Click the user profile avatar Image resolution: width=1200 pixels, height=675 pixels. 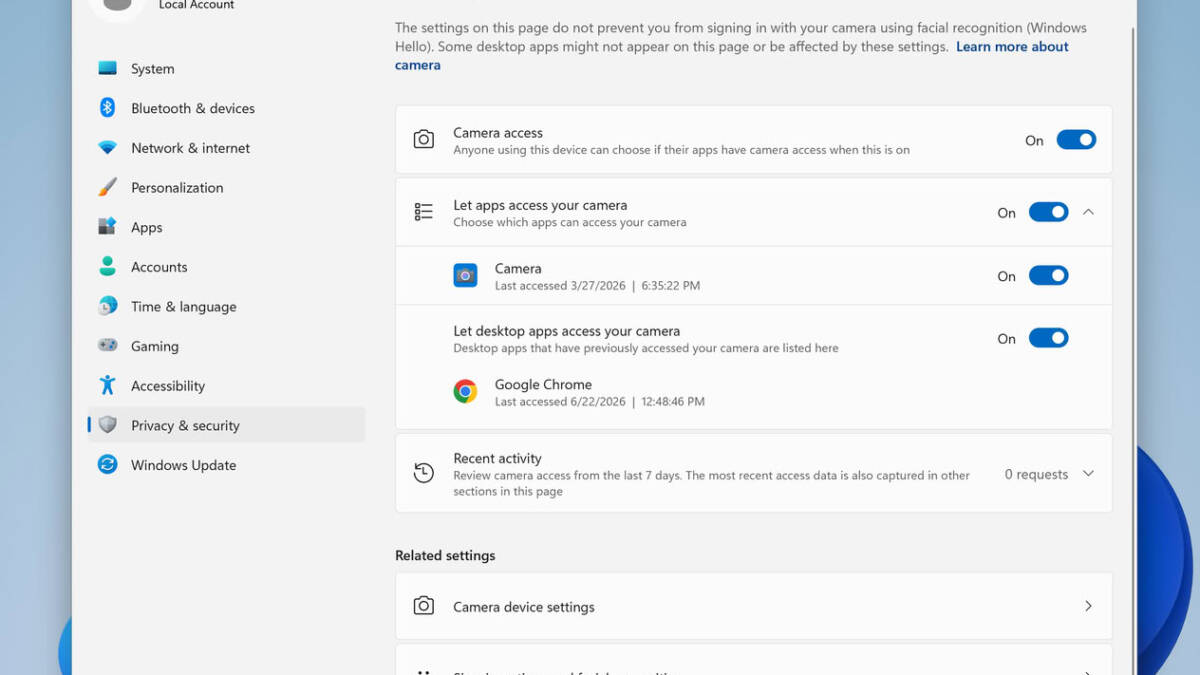(x=118, y=8)
